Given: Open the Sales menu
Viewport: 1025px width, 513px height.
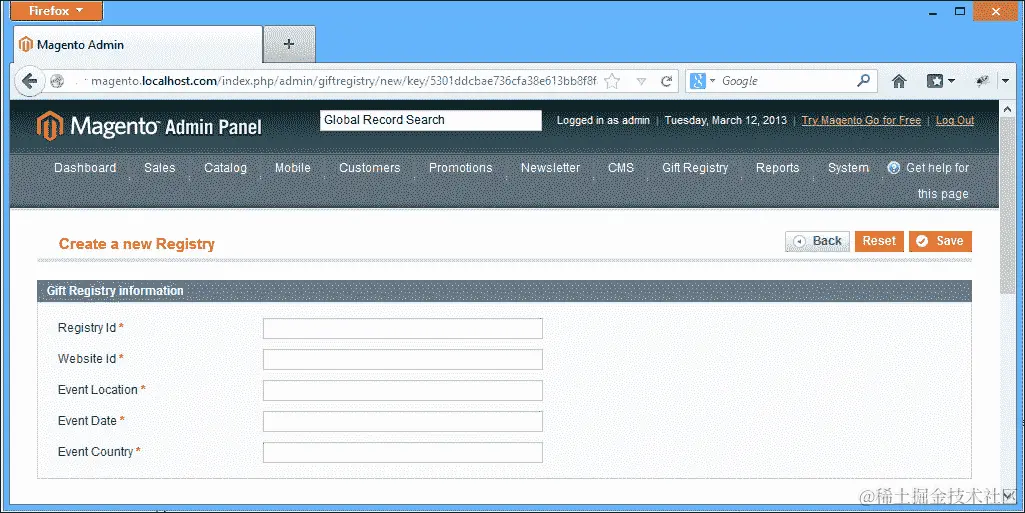Looking at the screenshot, I should (x=160, y=168).
